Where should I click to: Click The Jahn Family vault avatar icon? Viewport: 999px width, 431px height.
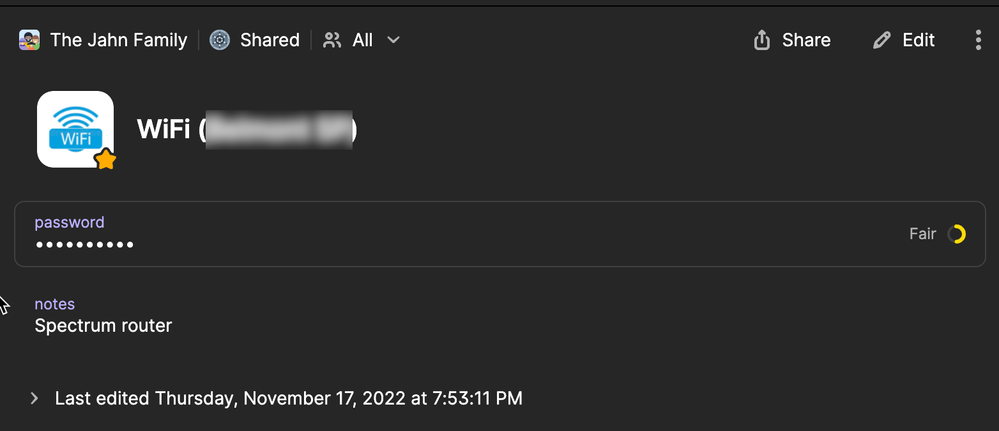pyautogui.click(x=29, y=40)
